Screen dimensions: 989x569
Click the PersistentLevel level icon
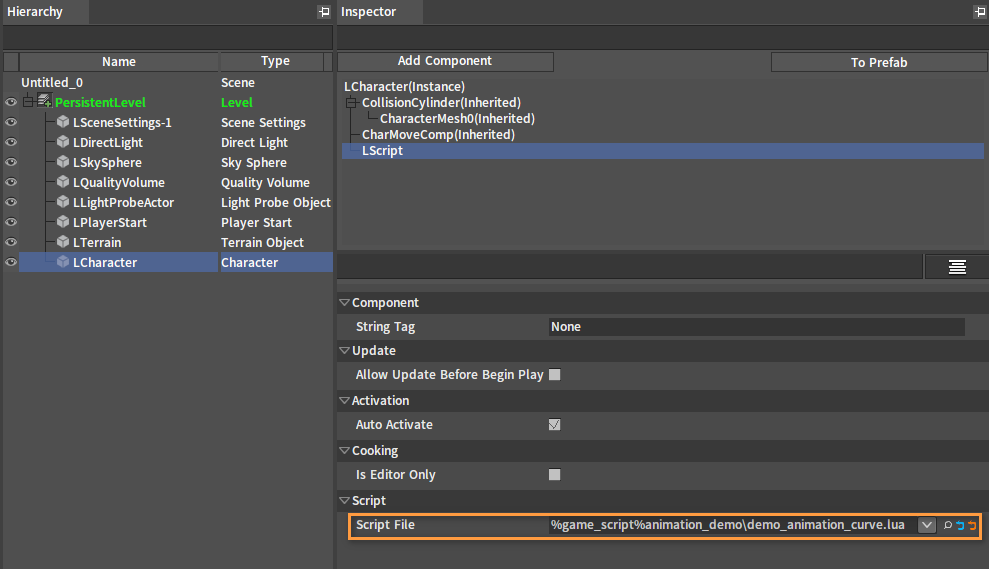[x=44, y=100]
